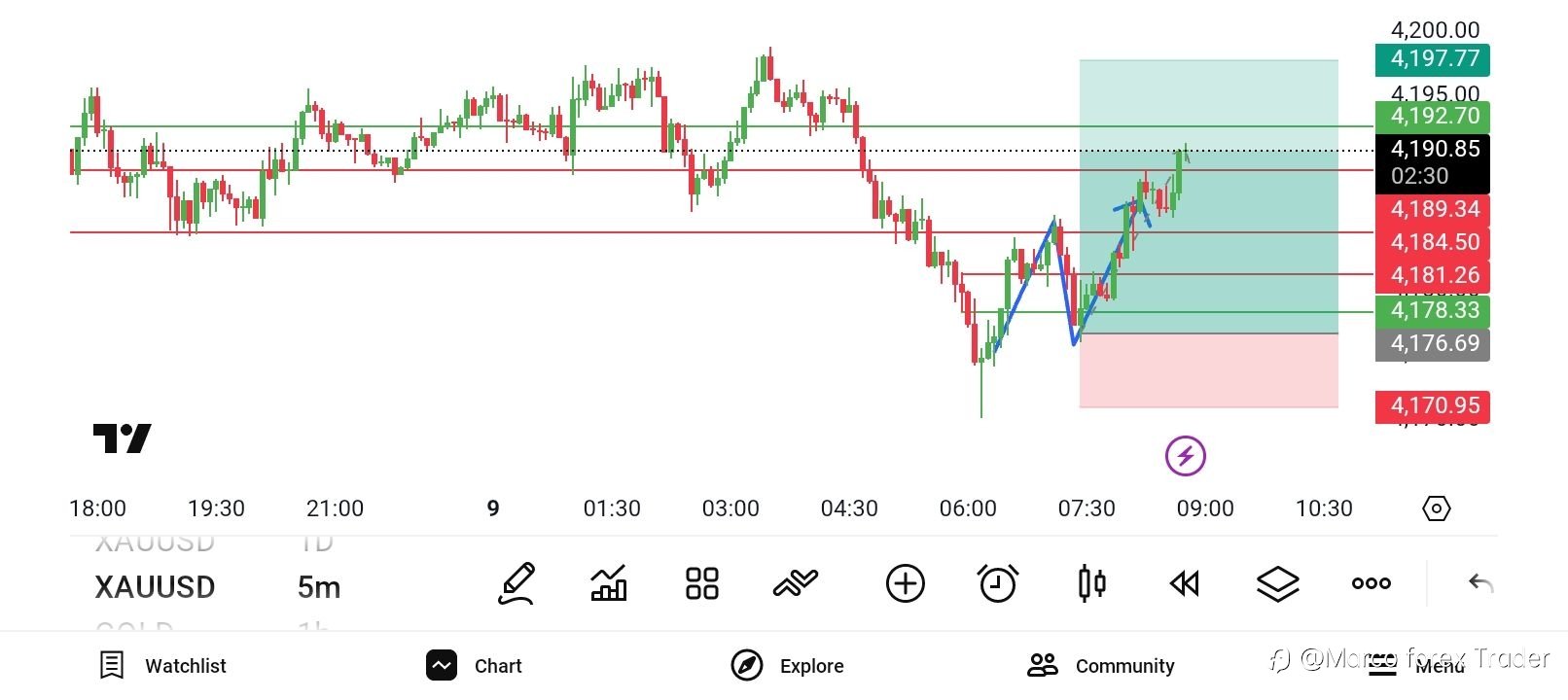Open the XAUUSD symbol selector
This screenshot has height=700, width=1568.
(155, 587)
